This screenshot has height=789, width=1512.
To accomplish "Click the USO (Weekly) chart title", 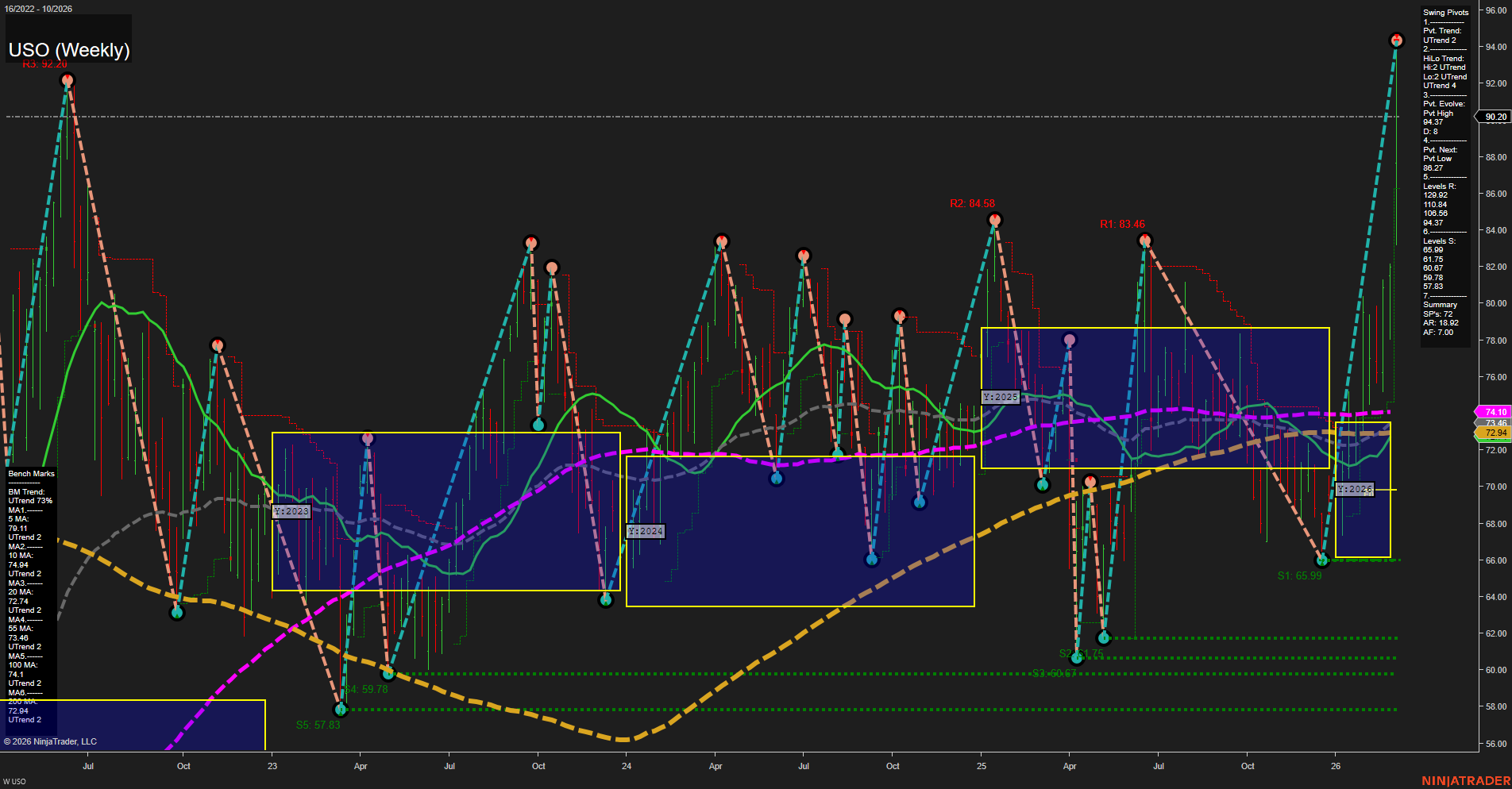I will point(69,49).
